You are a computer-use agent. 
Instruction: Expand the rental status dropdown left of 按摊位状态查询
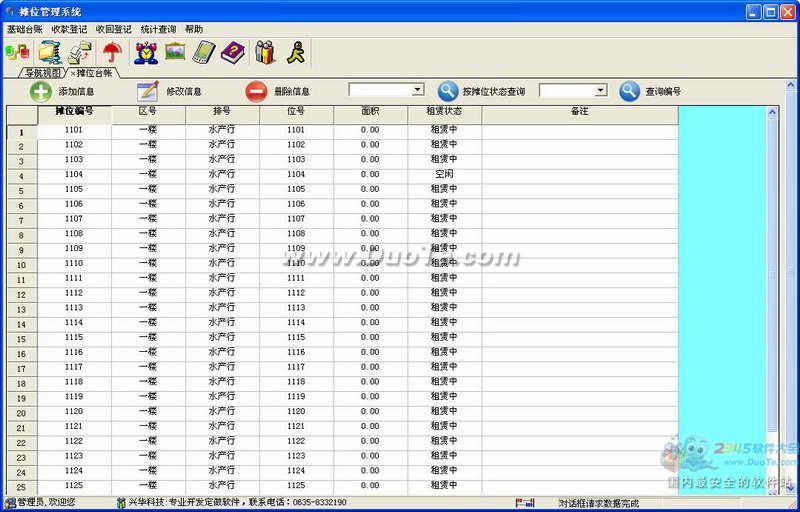418,90
